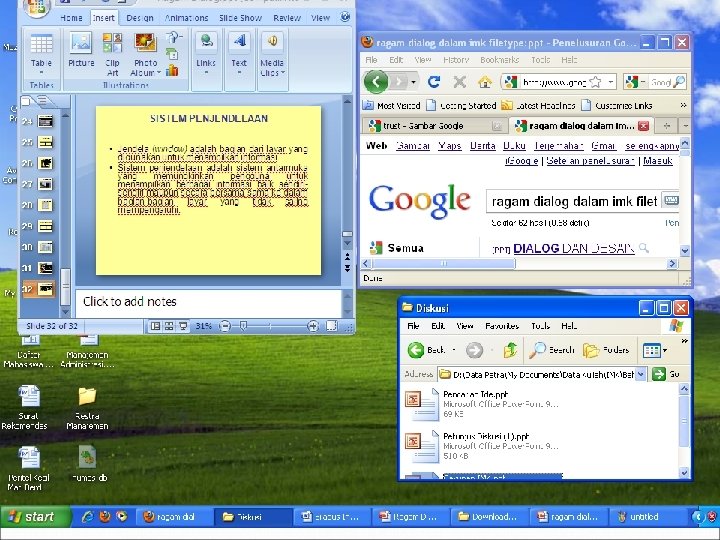Switch to Download taskbar button
Image resolution: width=720 pixels, height=540 pixels.
(488, 517)
